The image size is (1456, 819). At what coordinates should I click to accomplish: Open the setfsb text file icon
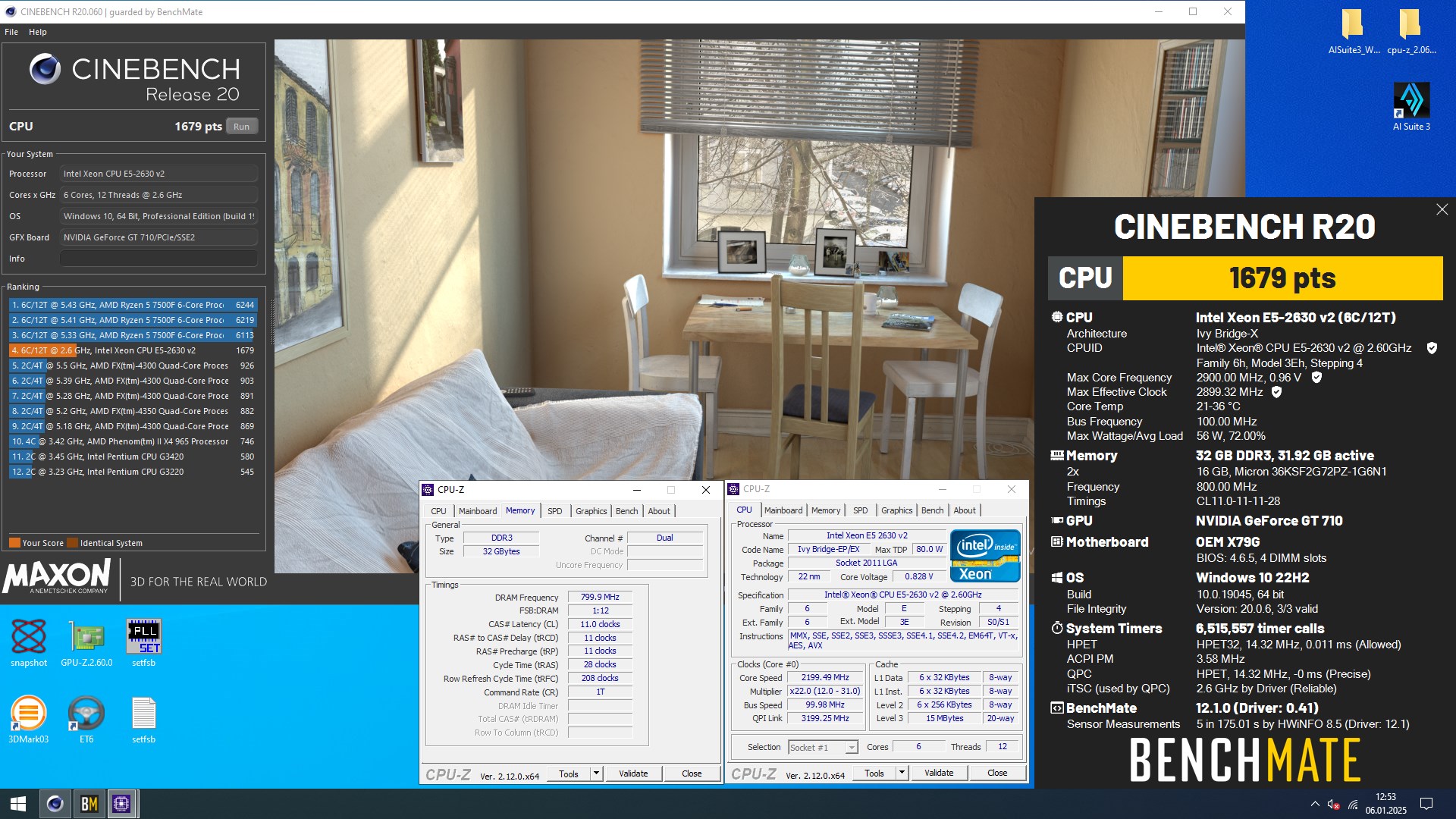[143, 720]
